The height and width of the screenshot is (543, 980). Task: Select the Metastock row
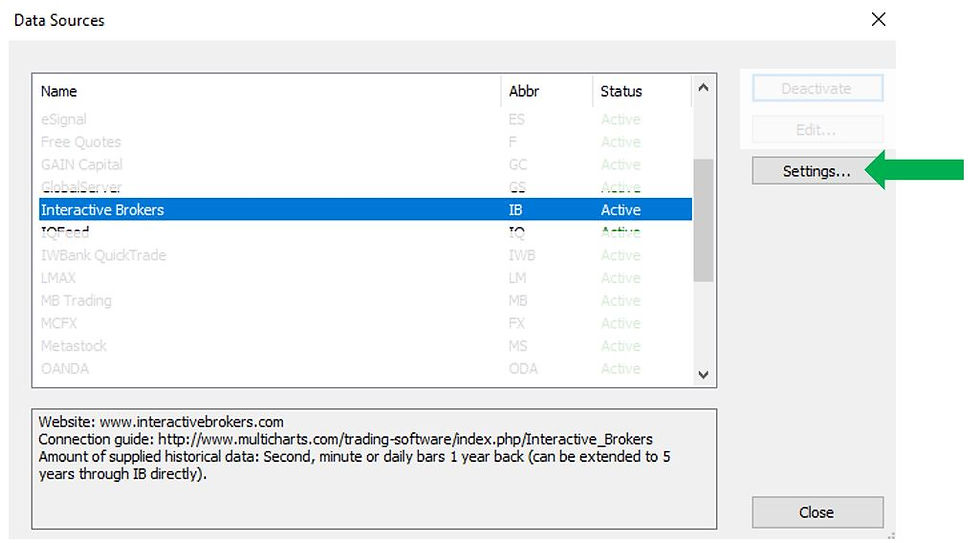coord(365,346)
